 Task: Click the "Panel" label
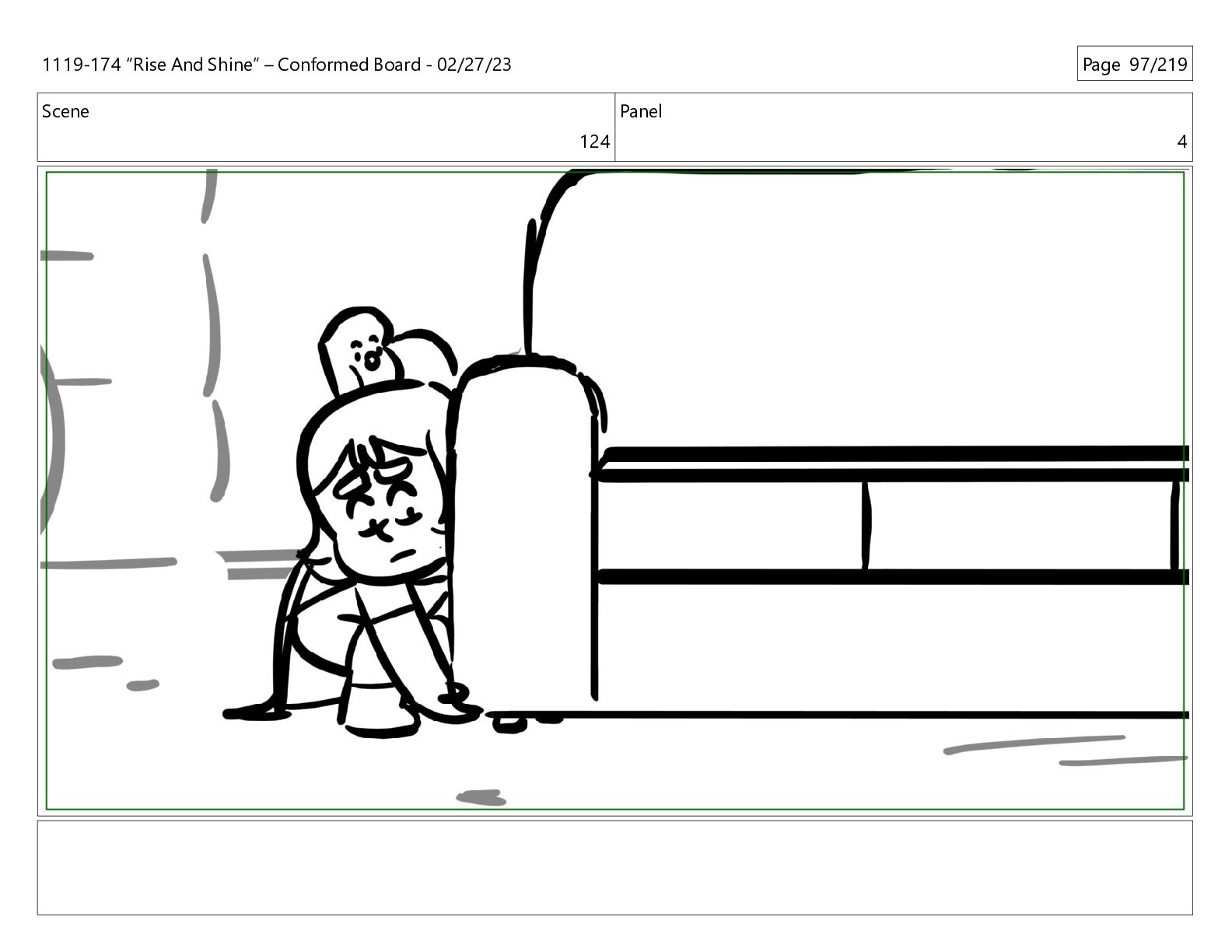pyautogui.click(x=641, y=111)
